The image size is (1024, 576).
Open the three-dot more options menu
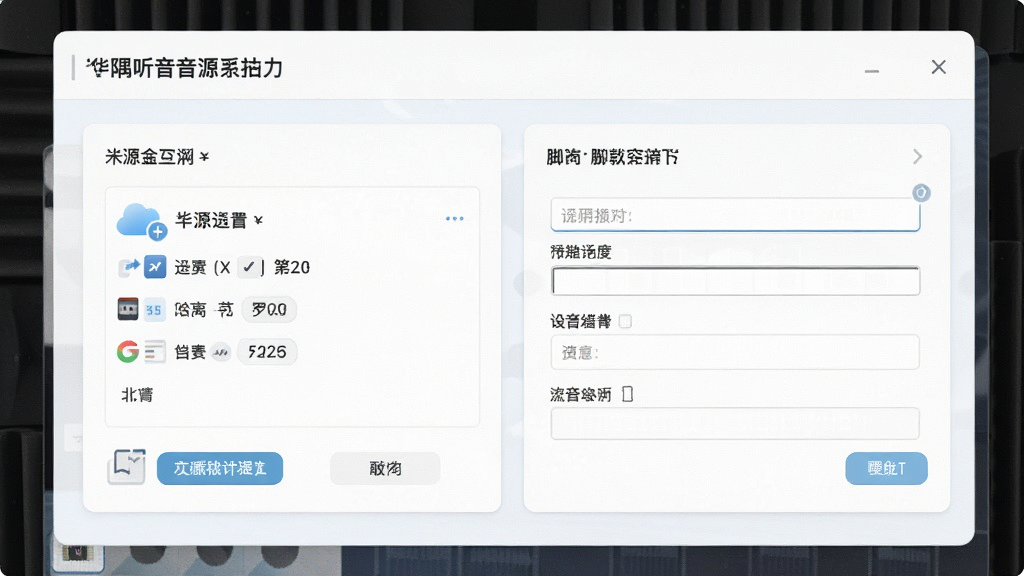(x=455, y=219)
